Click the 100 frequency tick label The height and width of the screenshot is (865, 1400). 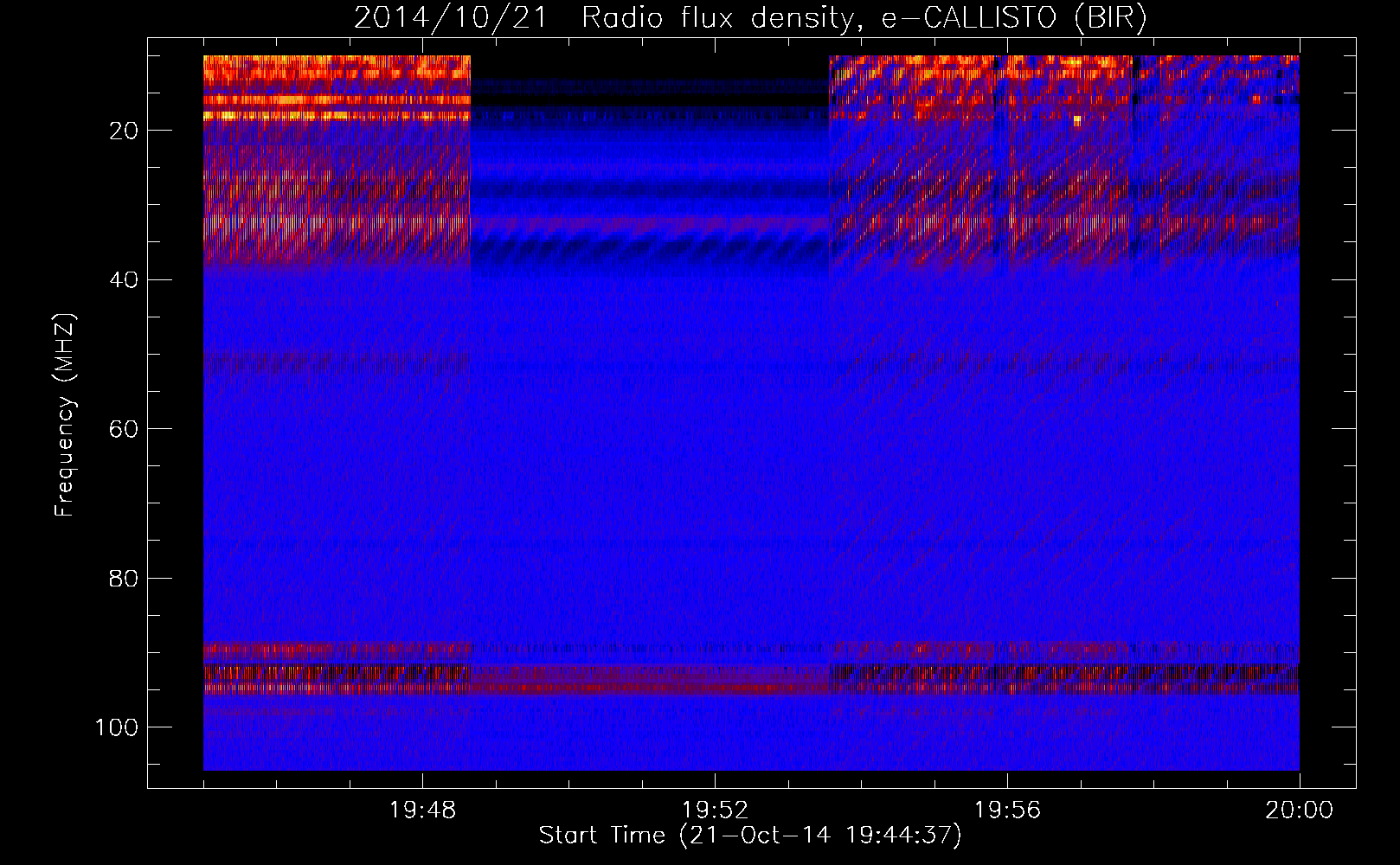coord(117,727)
